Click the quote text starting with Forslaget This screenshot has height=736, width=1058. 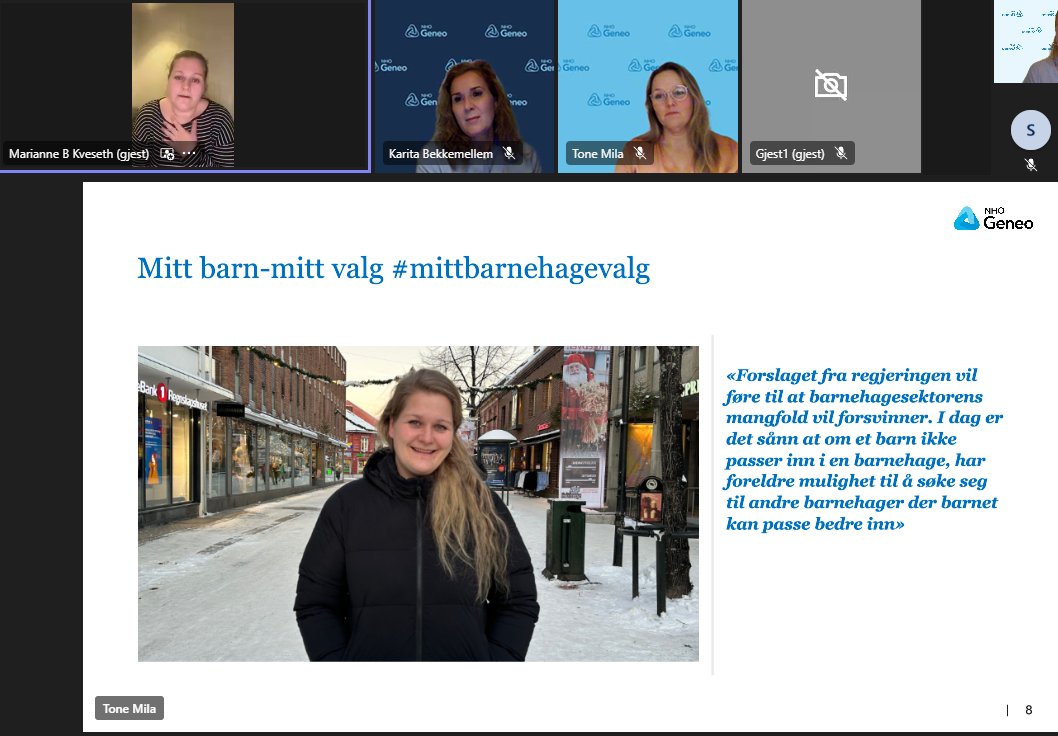(864, 449)
